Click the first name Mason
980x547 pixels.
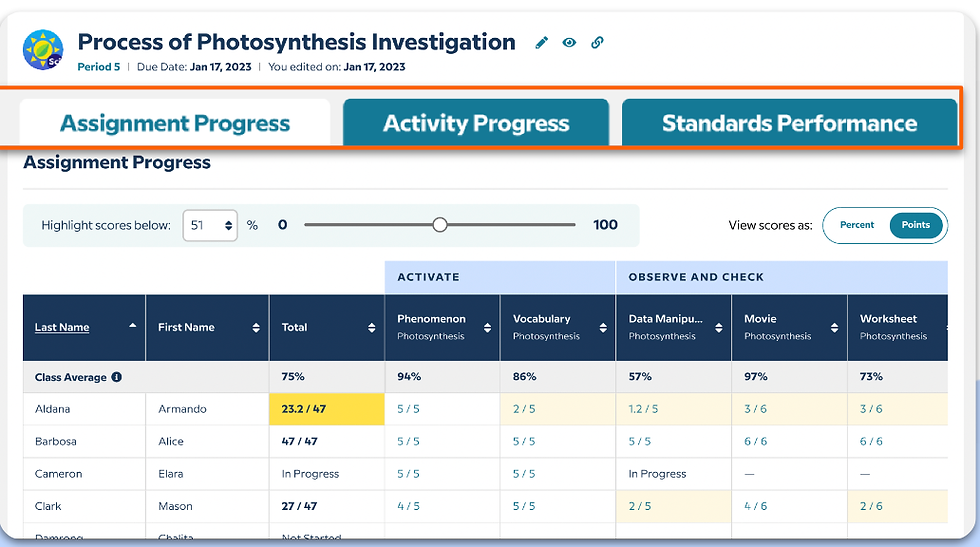175,506
